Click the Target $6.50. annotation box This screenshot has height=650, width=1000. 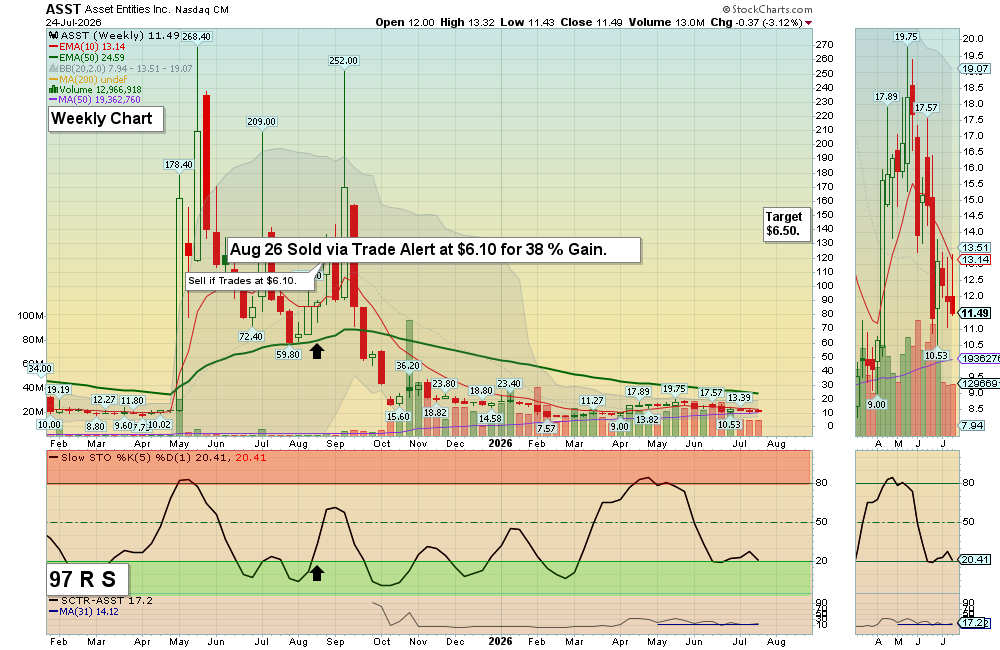pyautogui.click(x=787, y=225)
